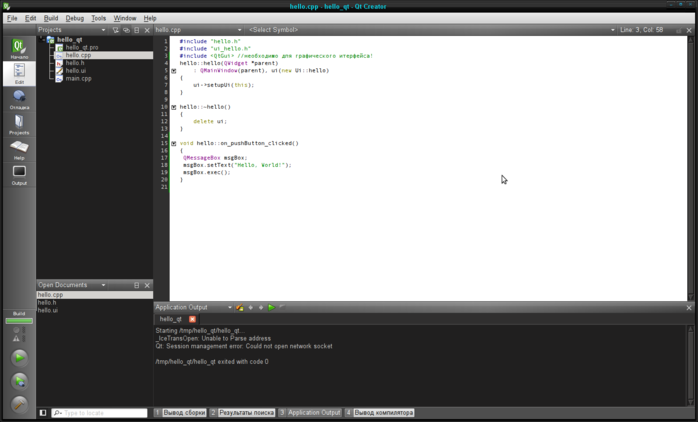Select hello.h in the Projects tree
Screen dimensions: 698x422
pyautogui.click(x=75, y=63)
